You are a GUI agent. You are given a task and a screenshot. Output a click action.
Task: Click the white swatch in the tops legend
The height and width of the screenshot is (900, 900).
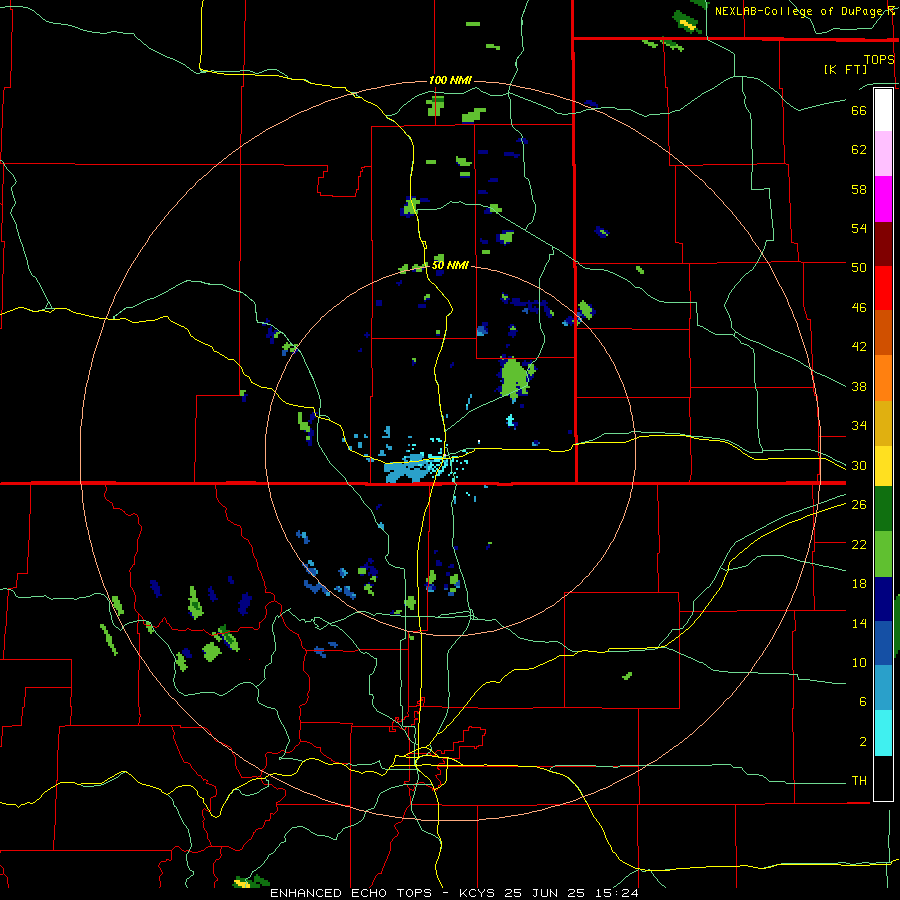[x=883, y=110]
